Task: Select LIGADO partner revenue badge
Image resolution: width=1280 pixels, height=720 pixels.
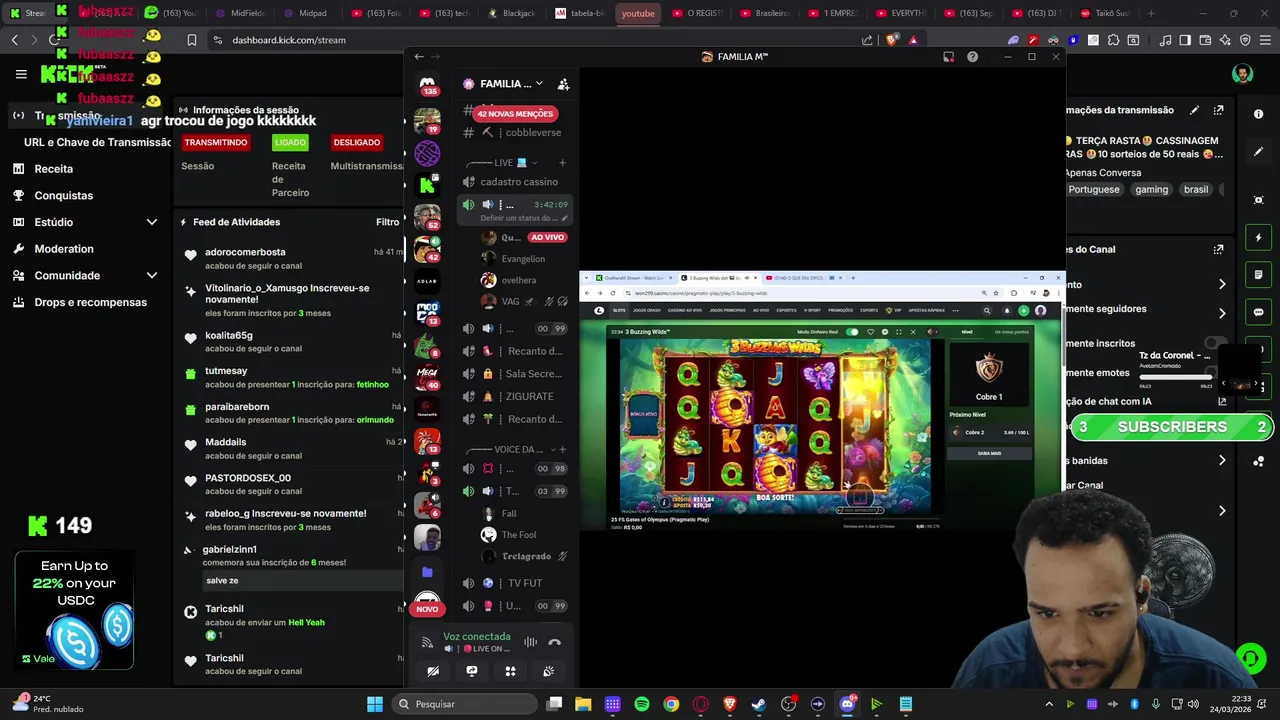Action: pyautogui.click(x=290, y=142)
